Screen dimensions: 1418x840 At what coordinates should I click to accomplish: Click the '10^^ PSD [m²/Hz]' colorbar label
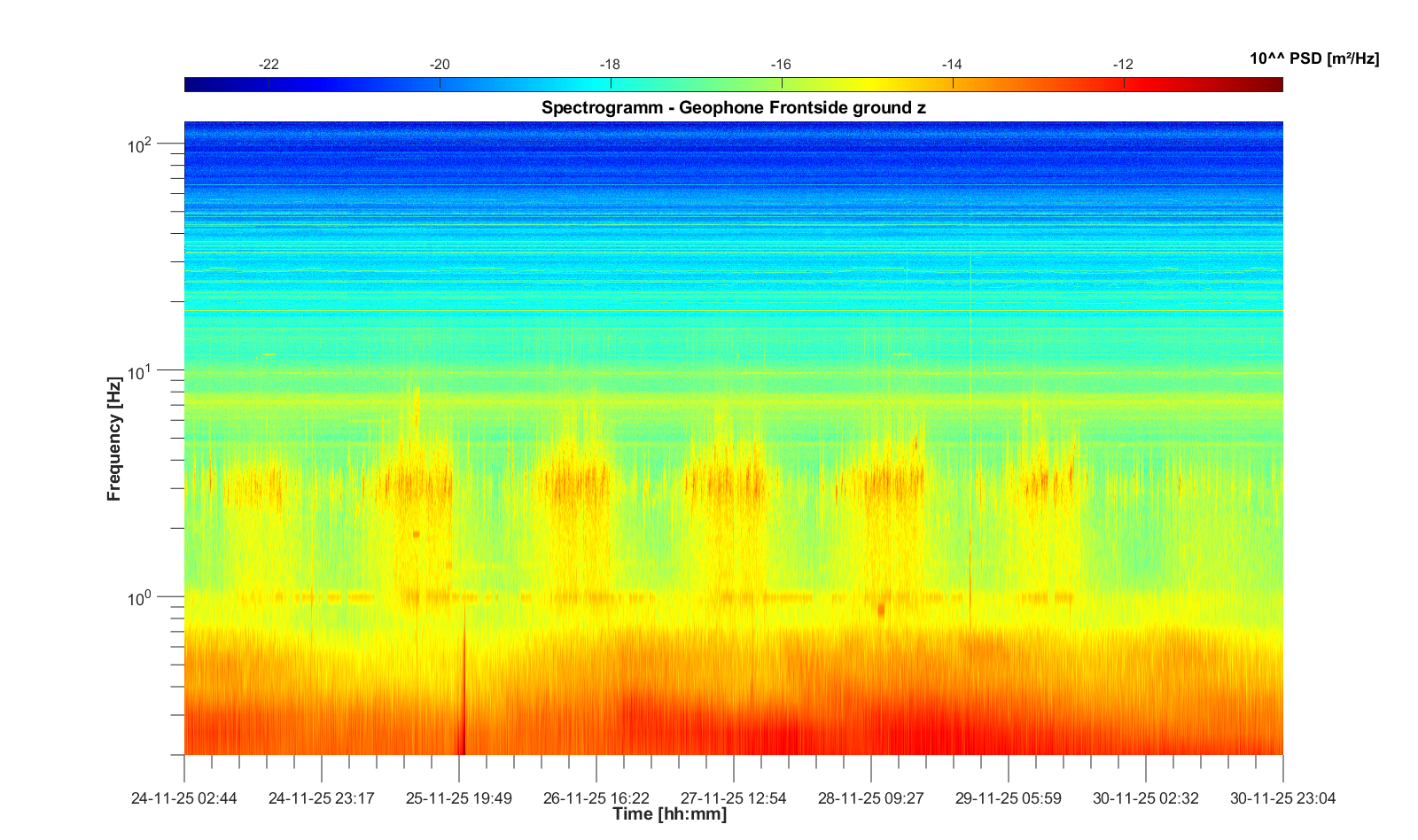pos(1313,59)
